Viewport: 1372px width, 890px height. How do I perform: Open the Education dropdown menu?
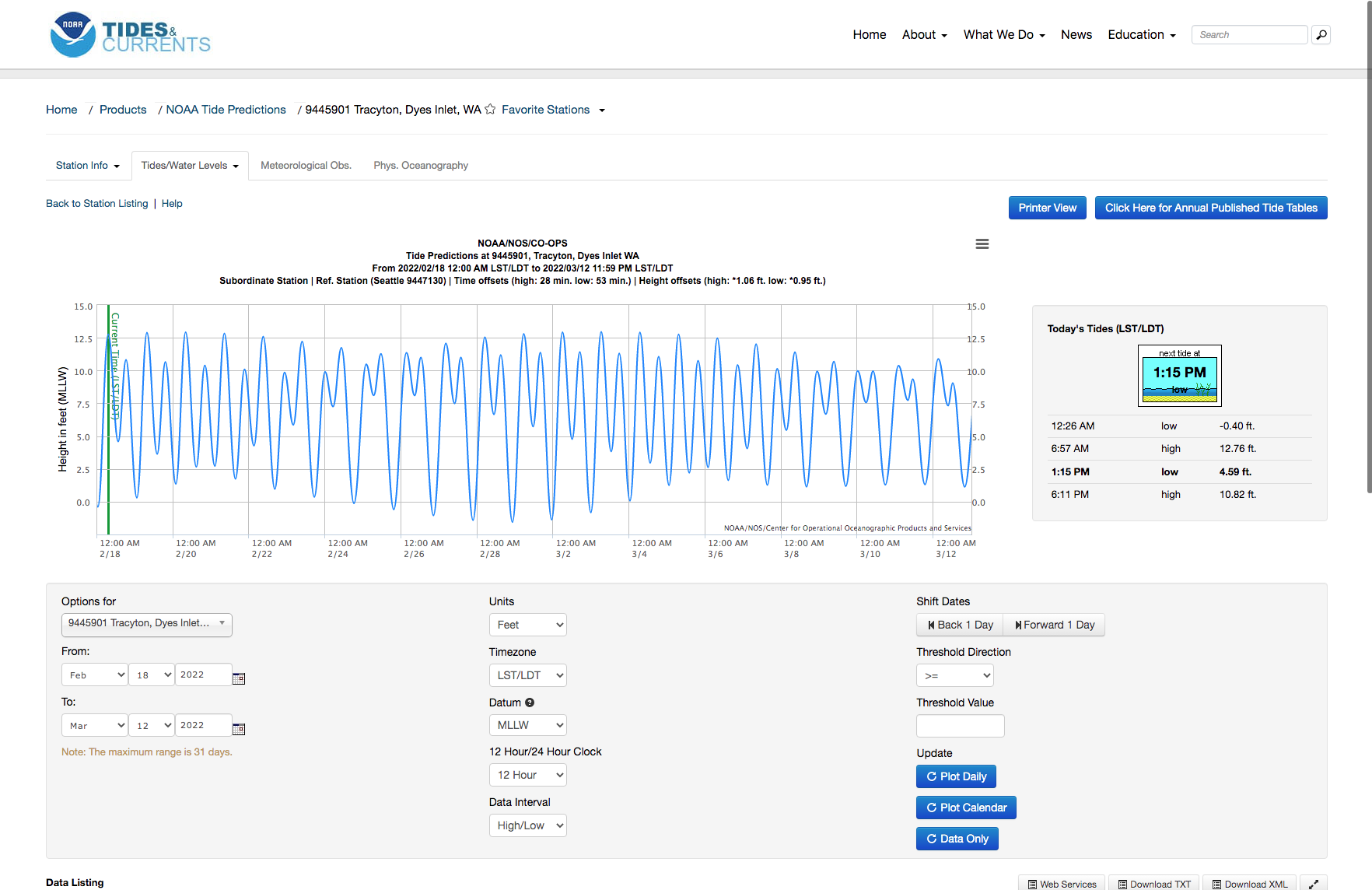(1142, 35)
